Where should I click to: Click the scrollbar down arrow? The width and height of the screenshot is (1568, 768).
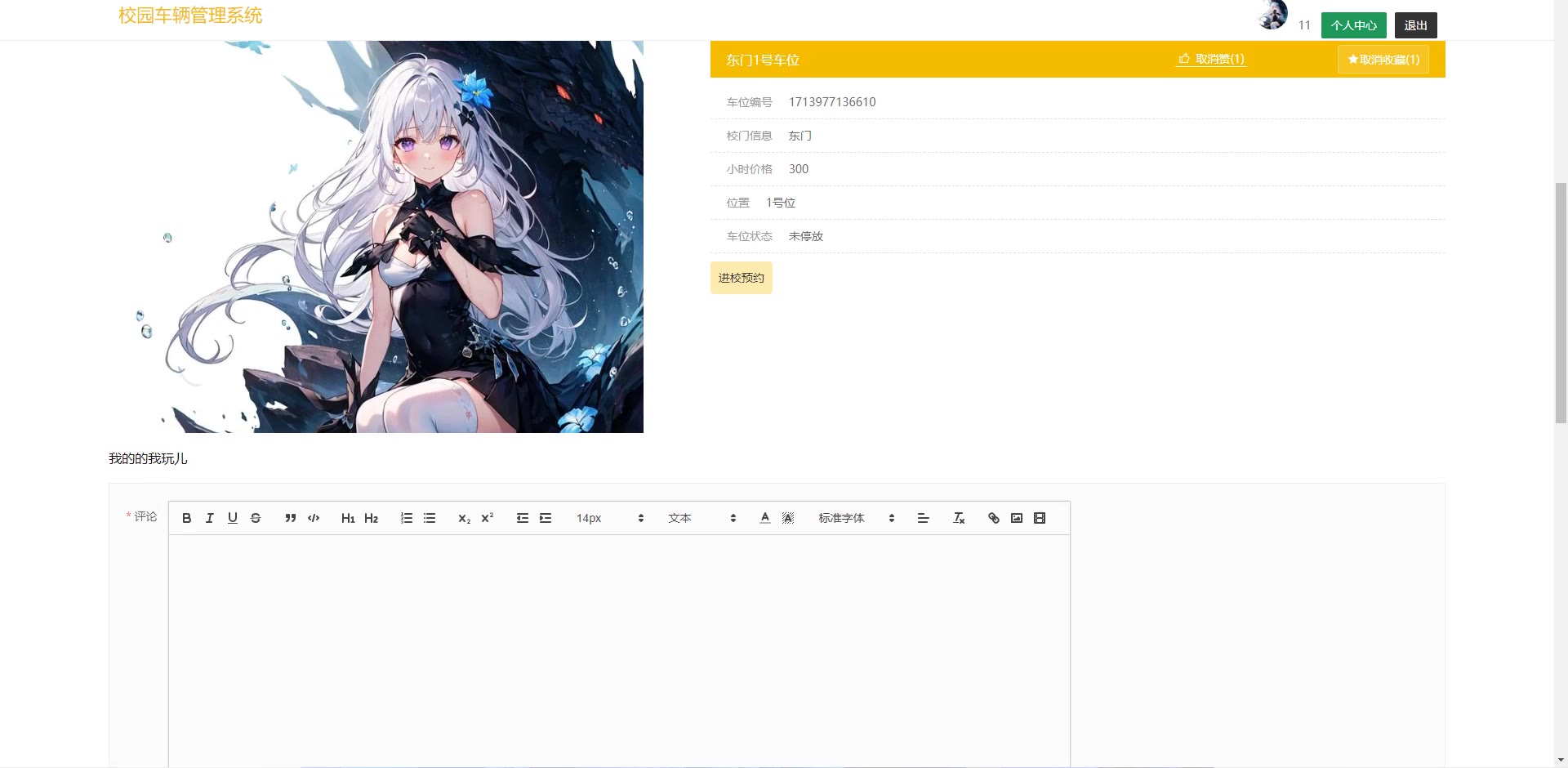(x=1561, y=761)
